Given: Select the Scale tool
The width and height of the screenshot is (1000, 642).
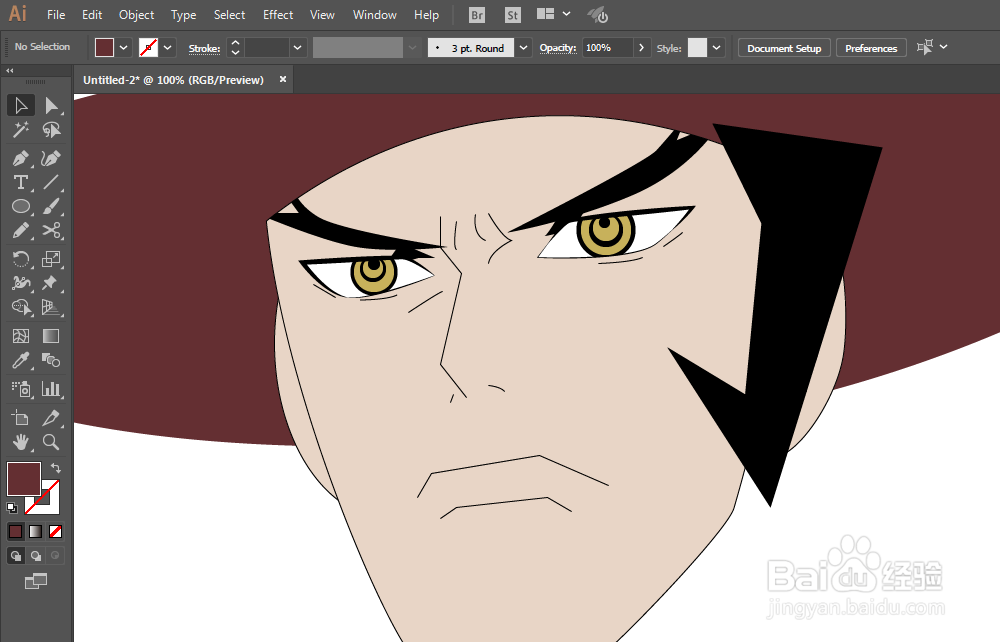Looking at the screenshot, I should pyautogui.click(x=51, y=259).
